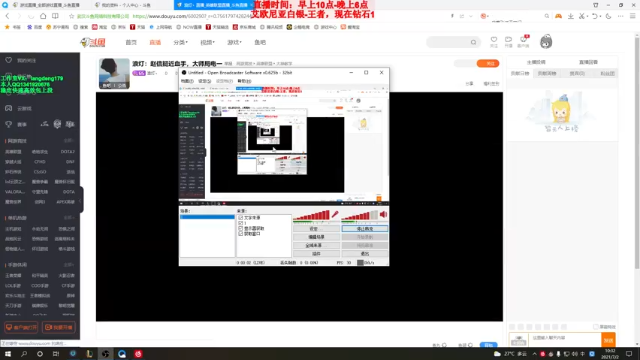The height and width of the screenshot is (360, 640).
Task: Open the 百度 bookmark in the bookmarks bar
Action: click(34, 27)
